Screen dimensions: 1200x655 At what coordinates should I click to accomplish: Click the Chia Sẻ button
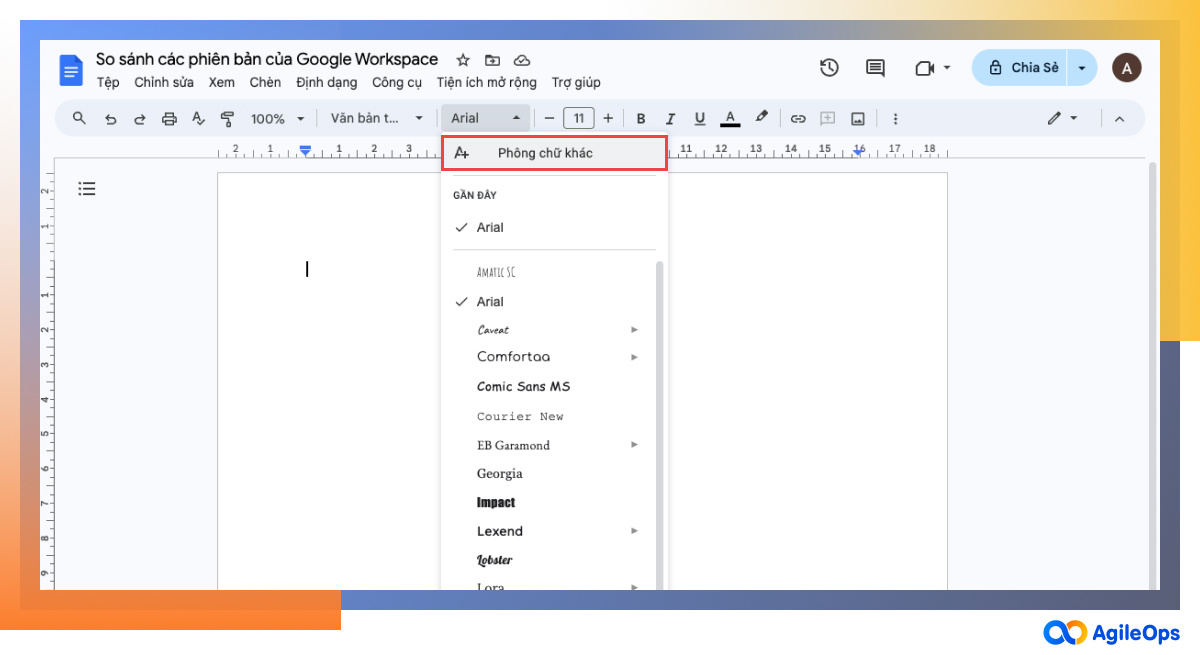click(x=1034, y=67)
